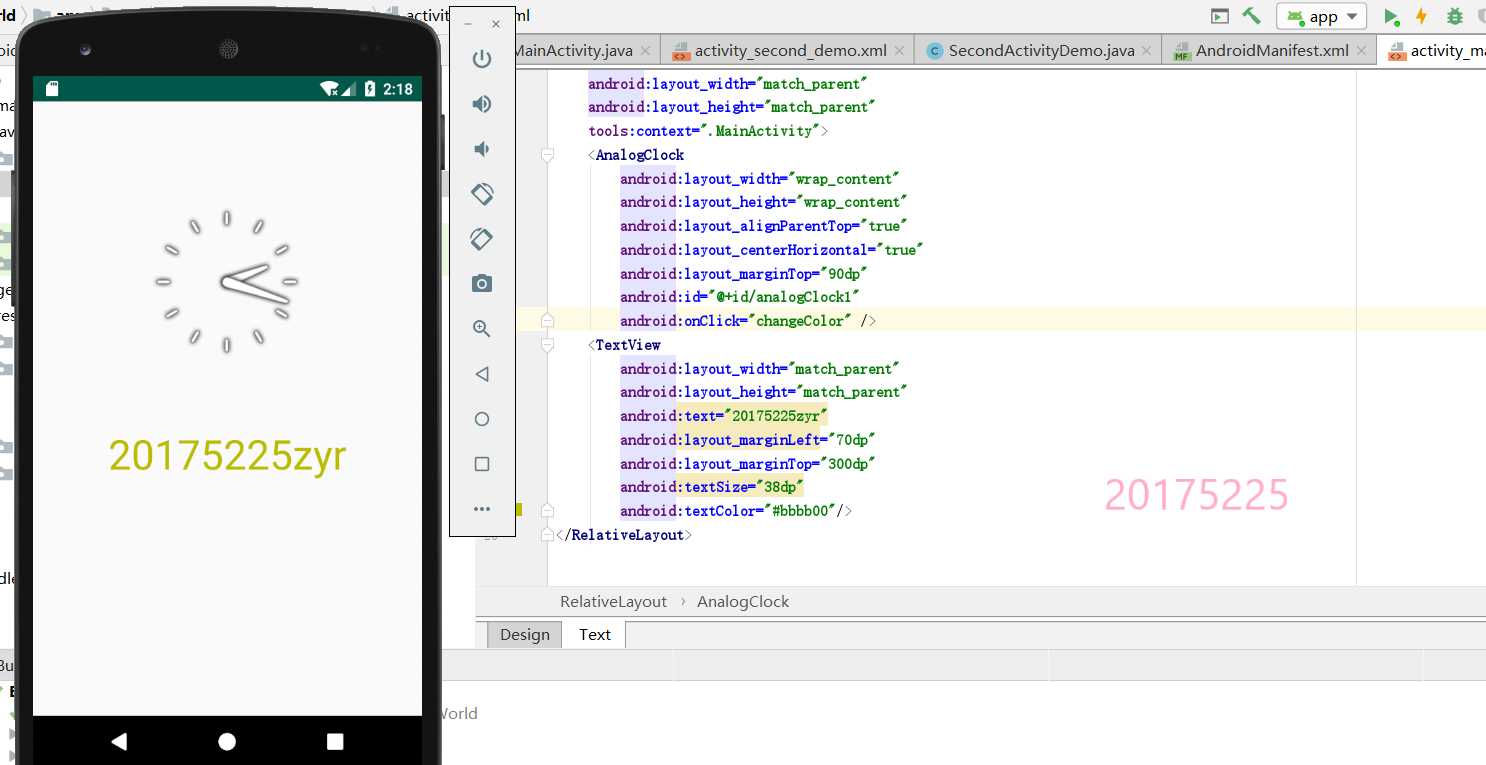Image resolution: width=1486 pixels, height=765 pixels.
Task: Click the "20175225zyr" text attribute value
Action: pyautogui.click(x=776, y=416)
